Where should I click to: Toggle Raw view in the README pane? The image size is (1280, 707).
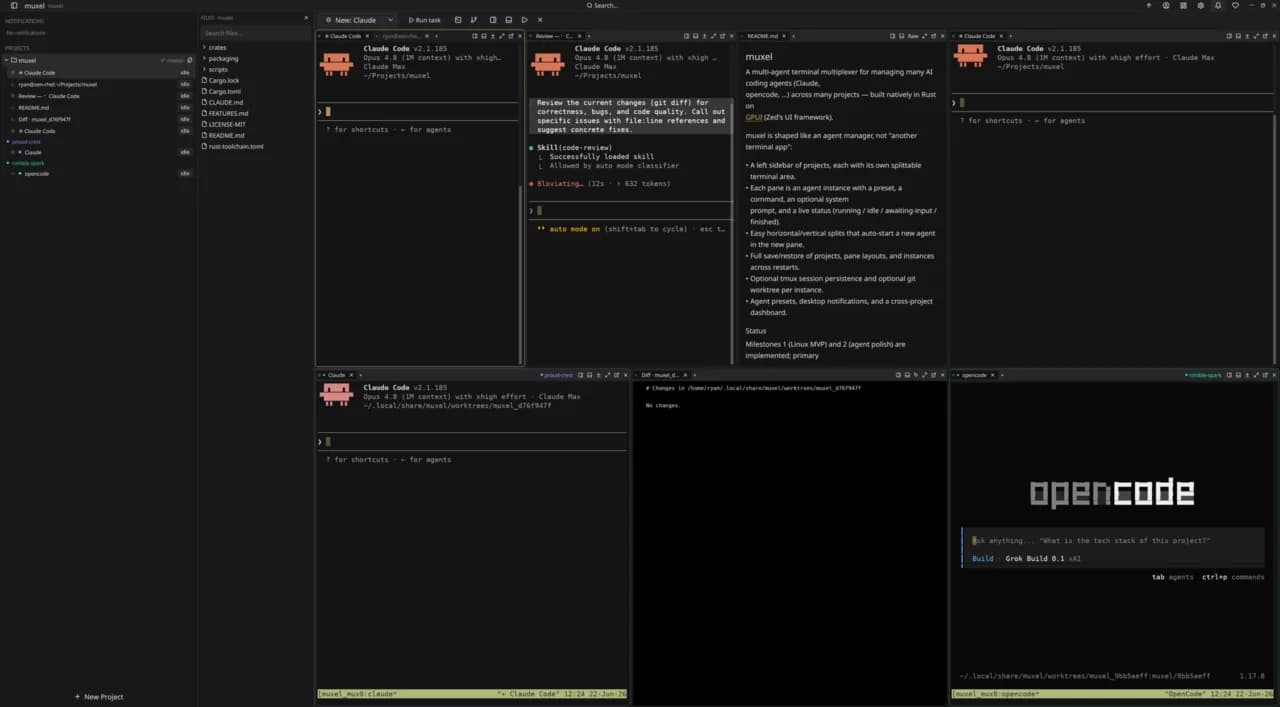click(913, 36)
